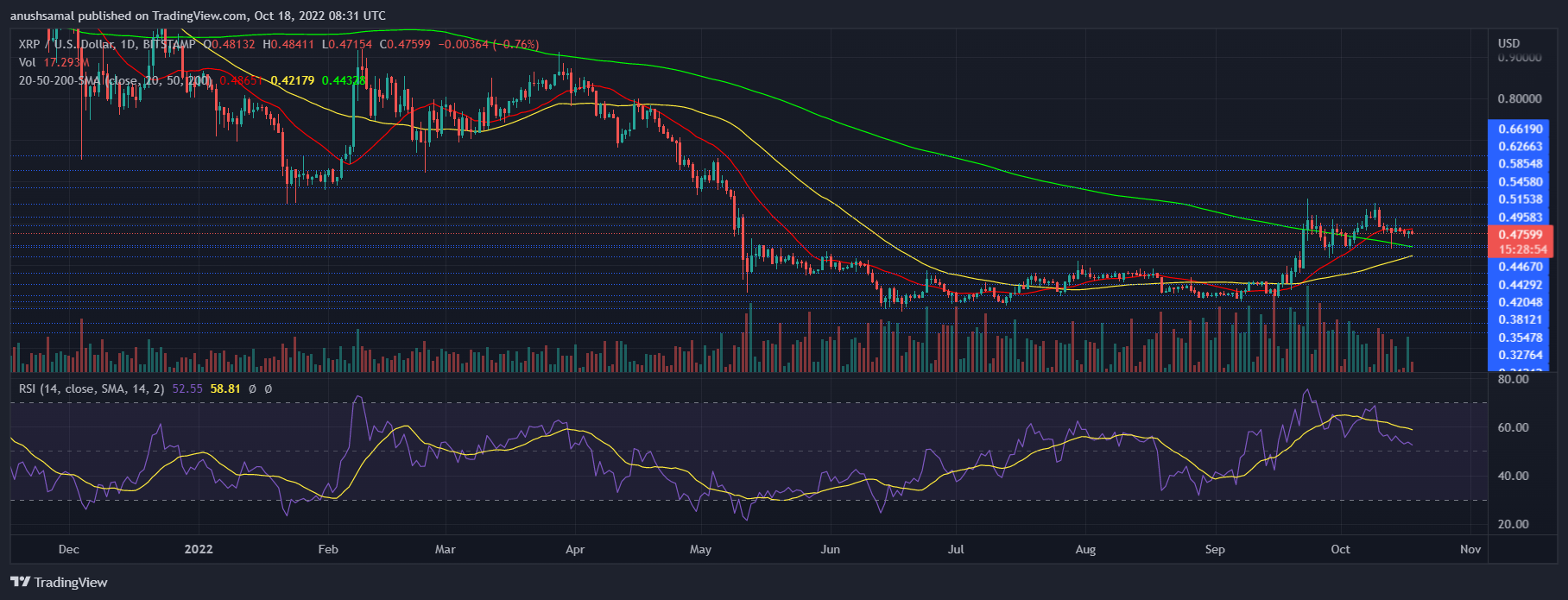Click the Sep label on time axis
The width and height of the screenshot is (1568, 600).
[x=1215, y=549]
